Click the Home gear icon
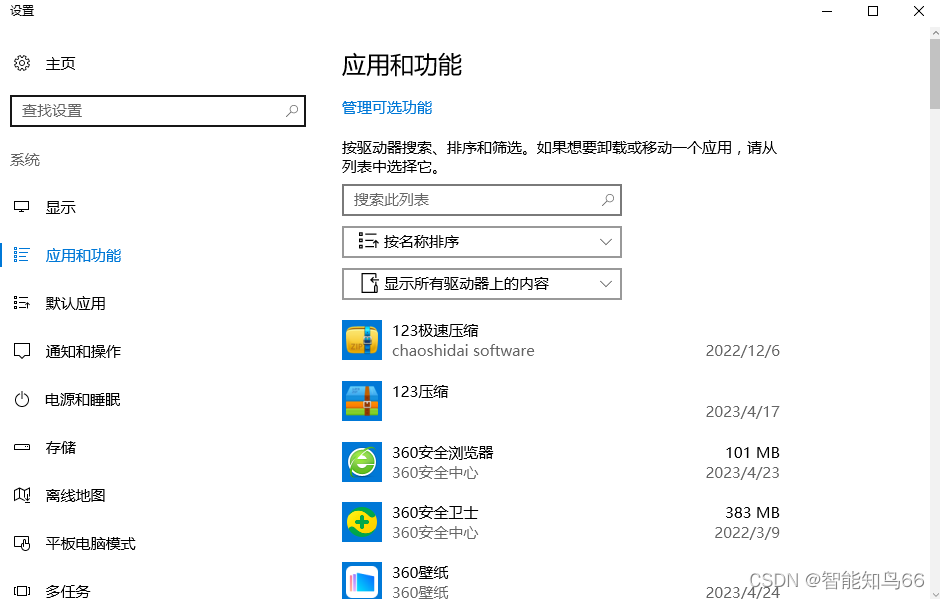Screen dimensions: 940x599 [22, 63]
